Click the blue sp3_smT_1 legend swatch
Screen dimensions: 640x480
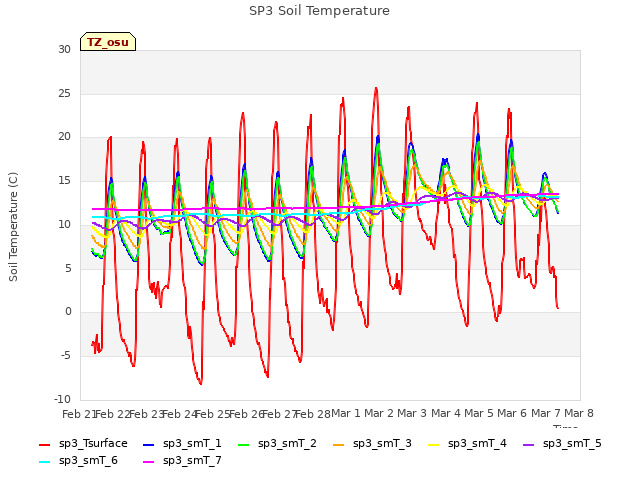point(149,444)
